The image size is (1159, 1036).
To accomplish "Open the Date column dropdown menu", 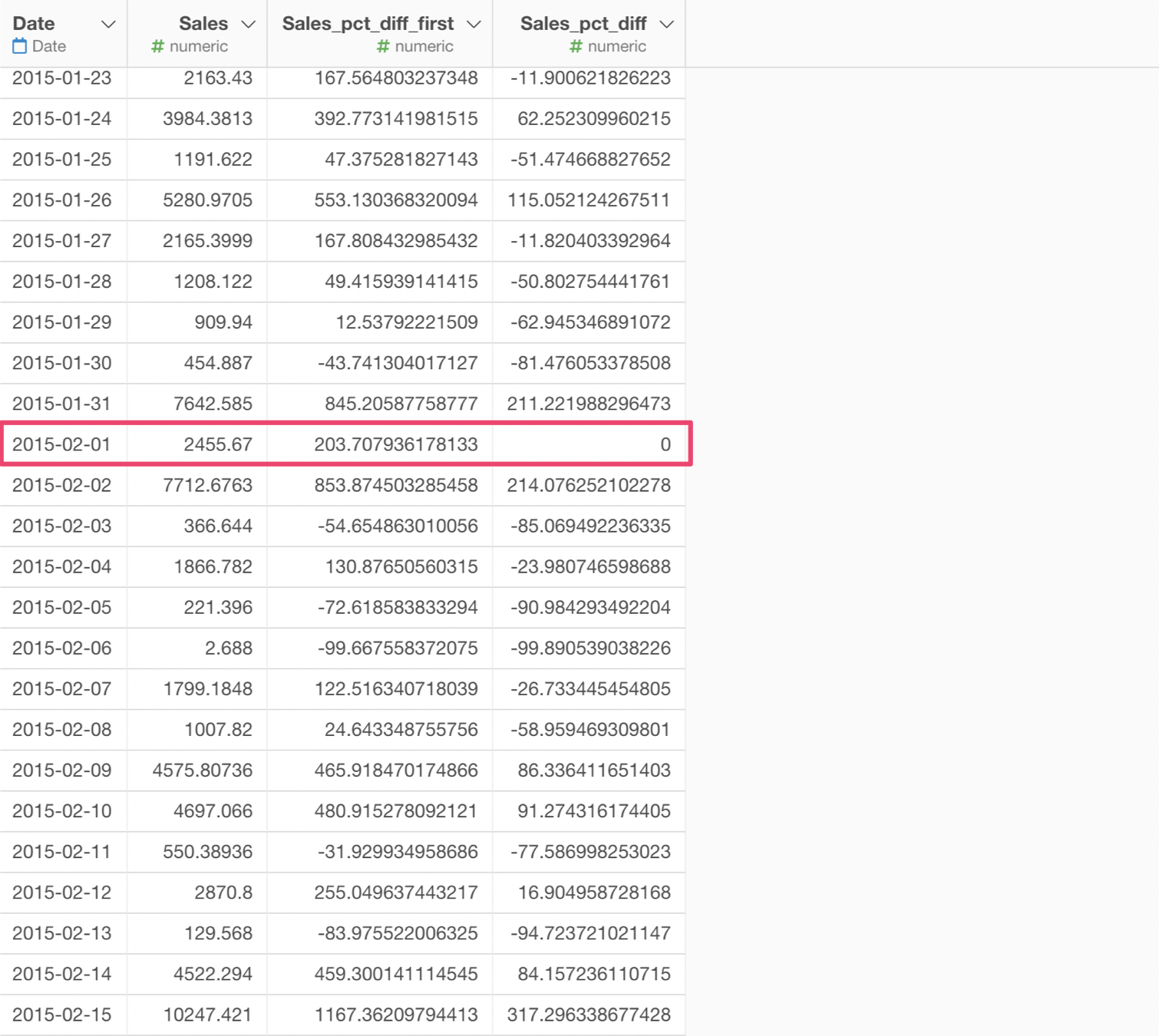I will (108, 25).
